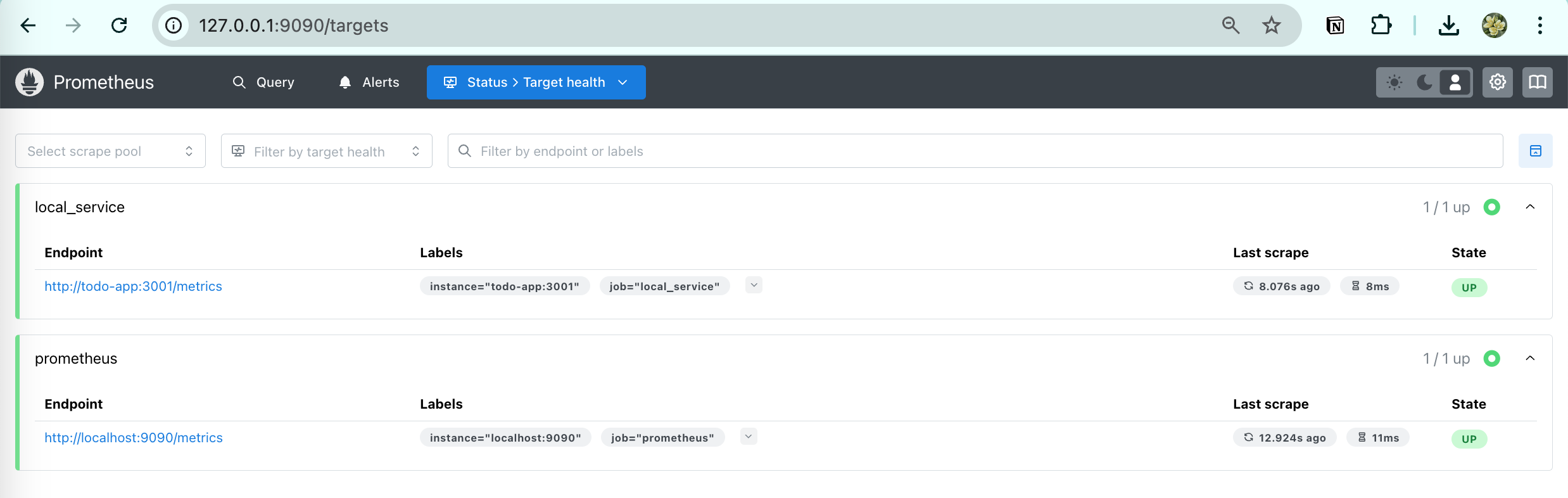Click the browser forward arrow
This screenshot has height=498, width=1568.
coord(73,25)
